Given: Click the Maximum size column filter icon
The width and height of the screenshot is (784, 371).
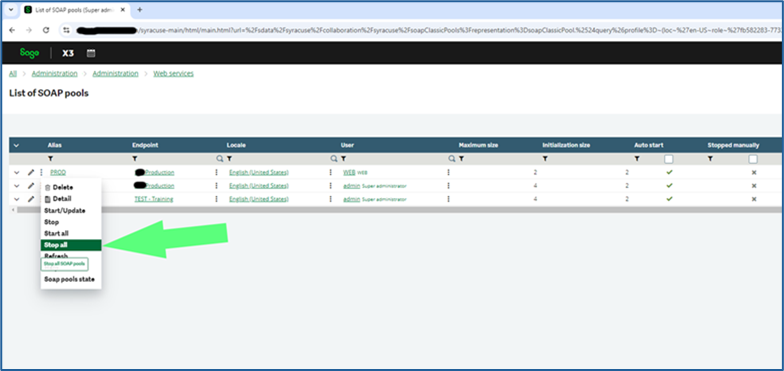Looking at the screenshot, I should (x=462, y=158).
